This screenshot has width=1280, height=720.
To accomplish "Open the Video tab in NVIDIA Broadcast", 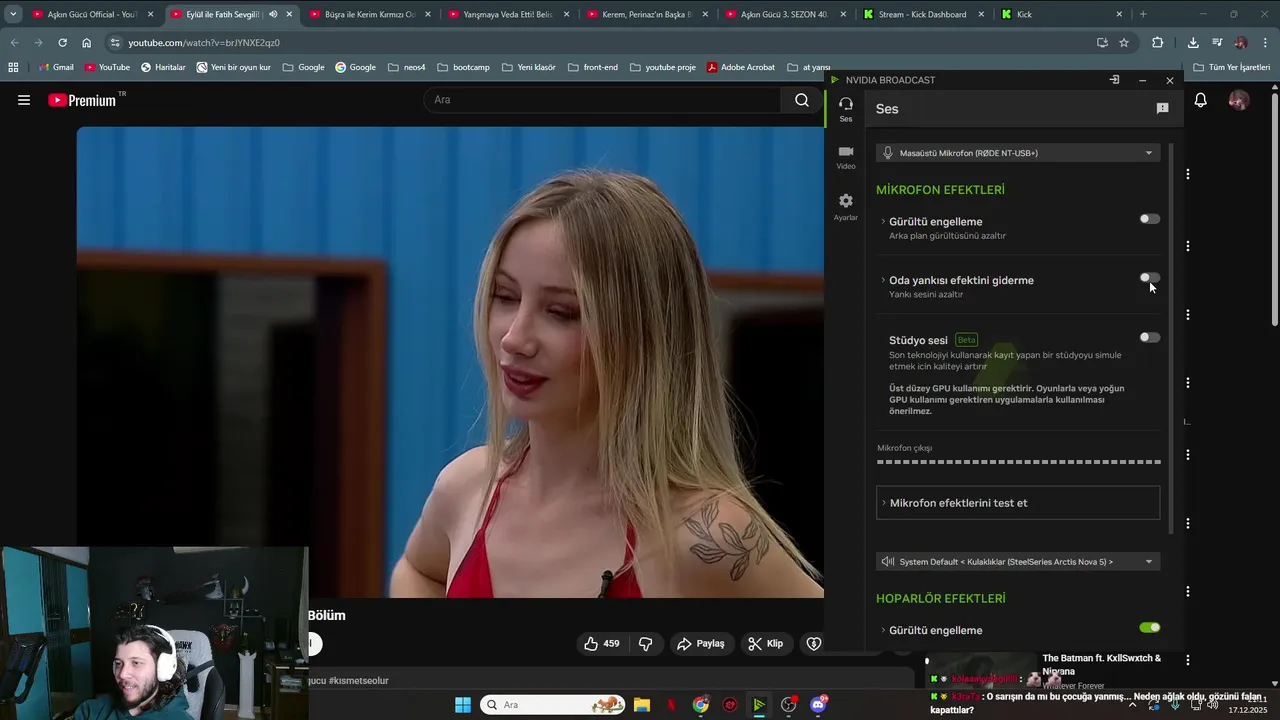I will click(x=846, y=157).
